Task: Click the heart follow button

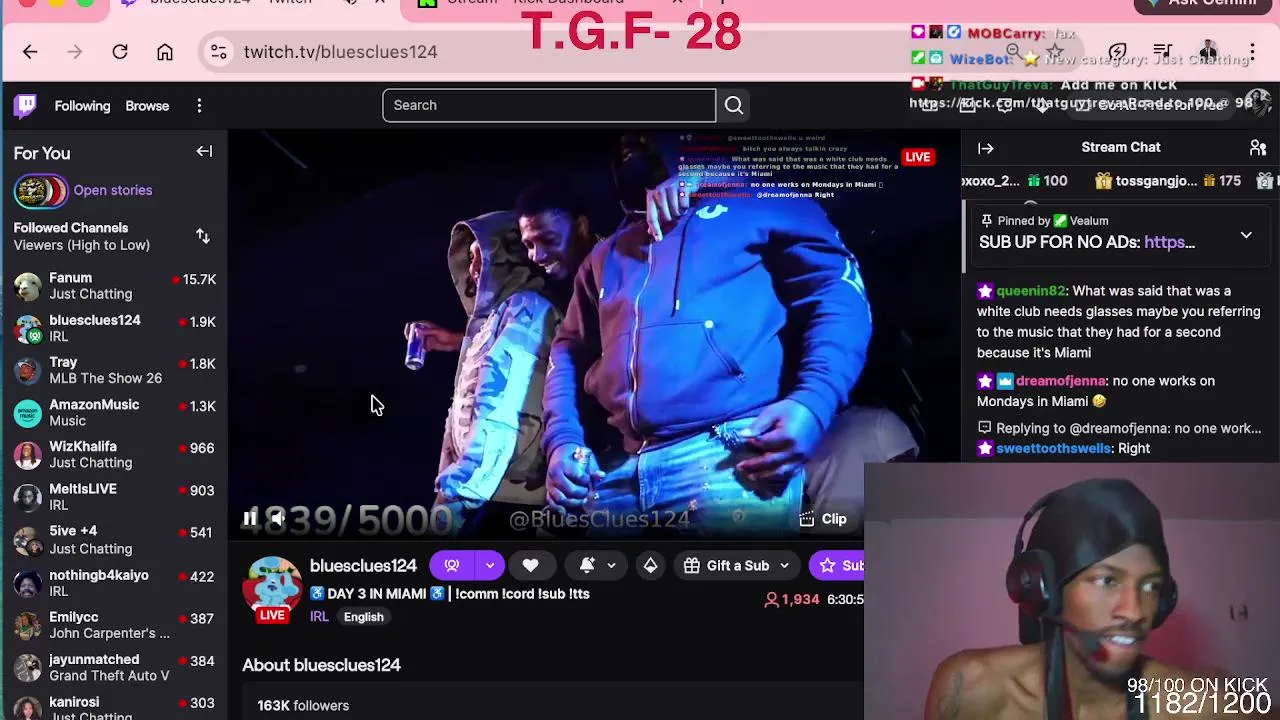Action: point(530,566)
